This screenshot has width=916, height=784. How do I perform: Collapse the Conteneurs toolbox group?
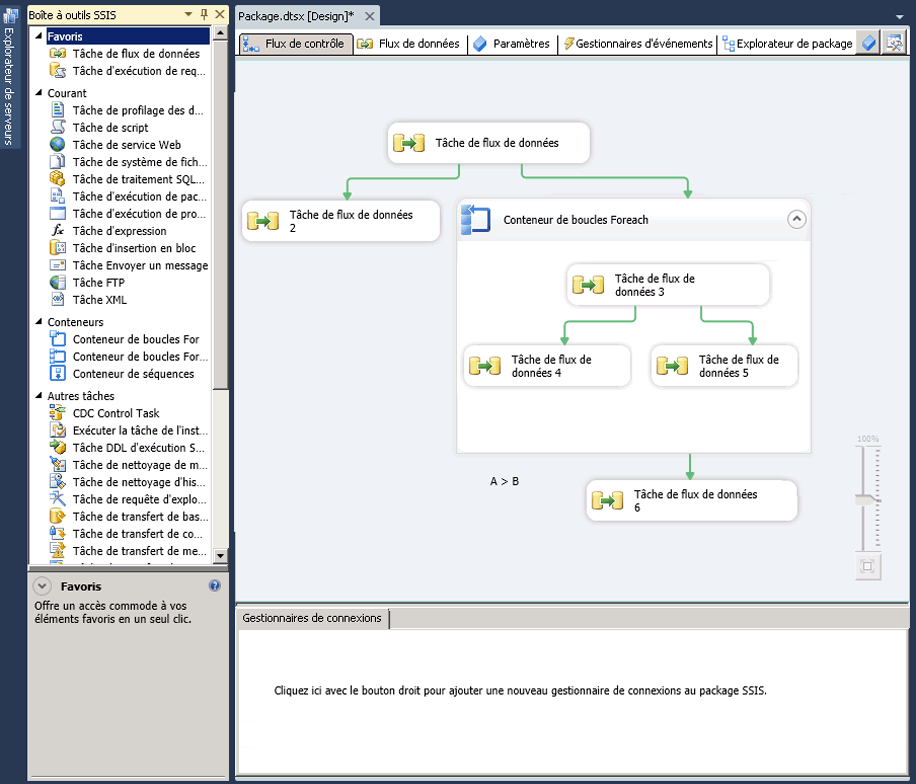39,322
